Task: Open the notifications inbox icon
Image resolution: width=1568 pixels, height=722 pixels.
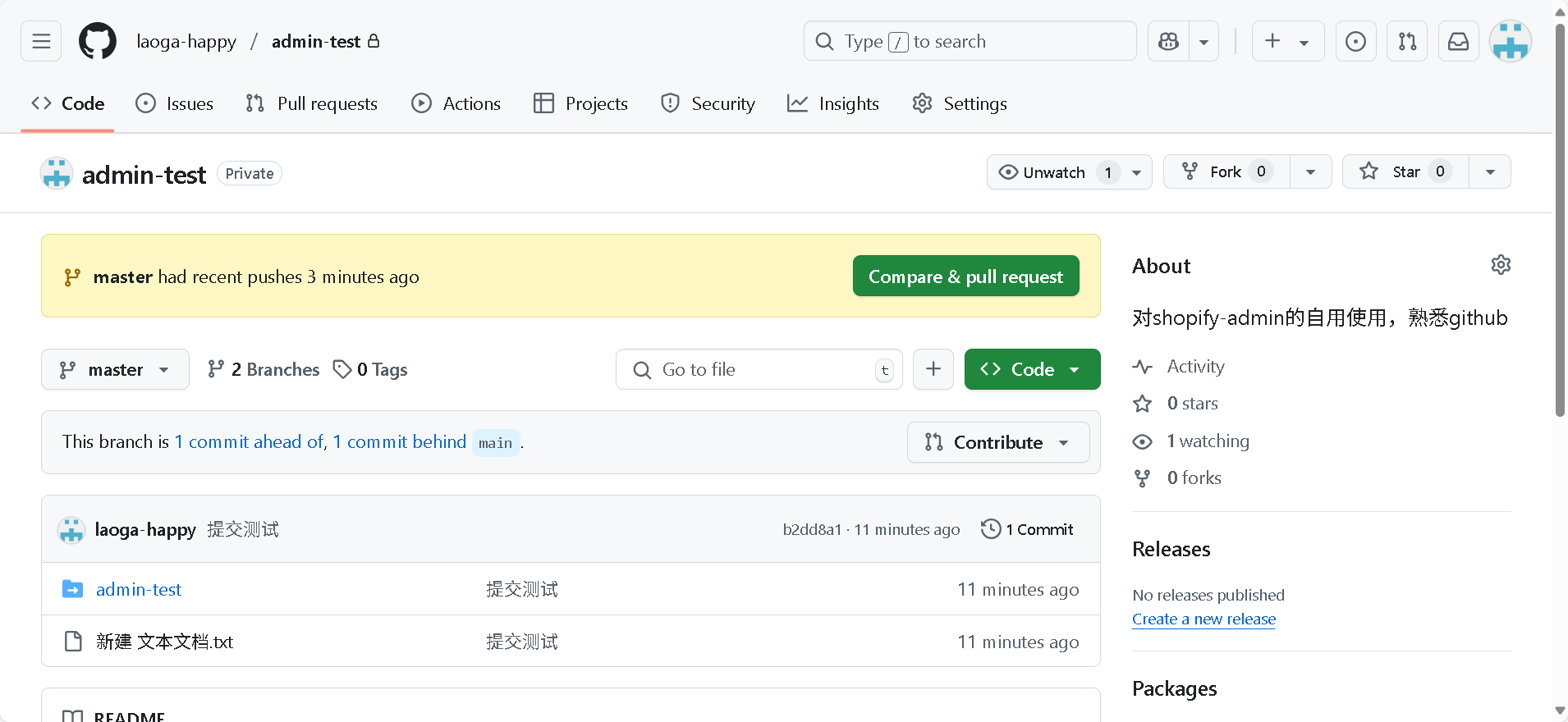Action: click(1459, 41)
